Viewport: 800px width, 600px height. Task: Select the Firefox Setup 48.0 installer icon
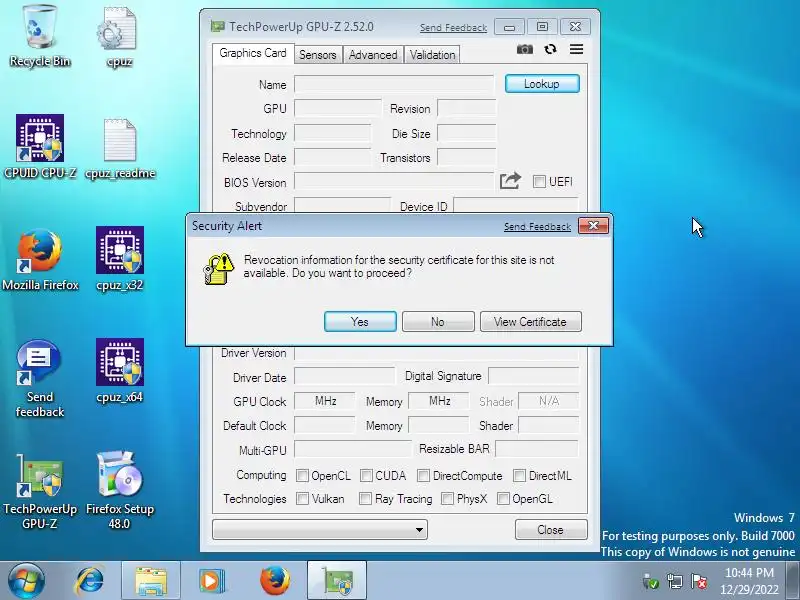pos(119,490)
